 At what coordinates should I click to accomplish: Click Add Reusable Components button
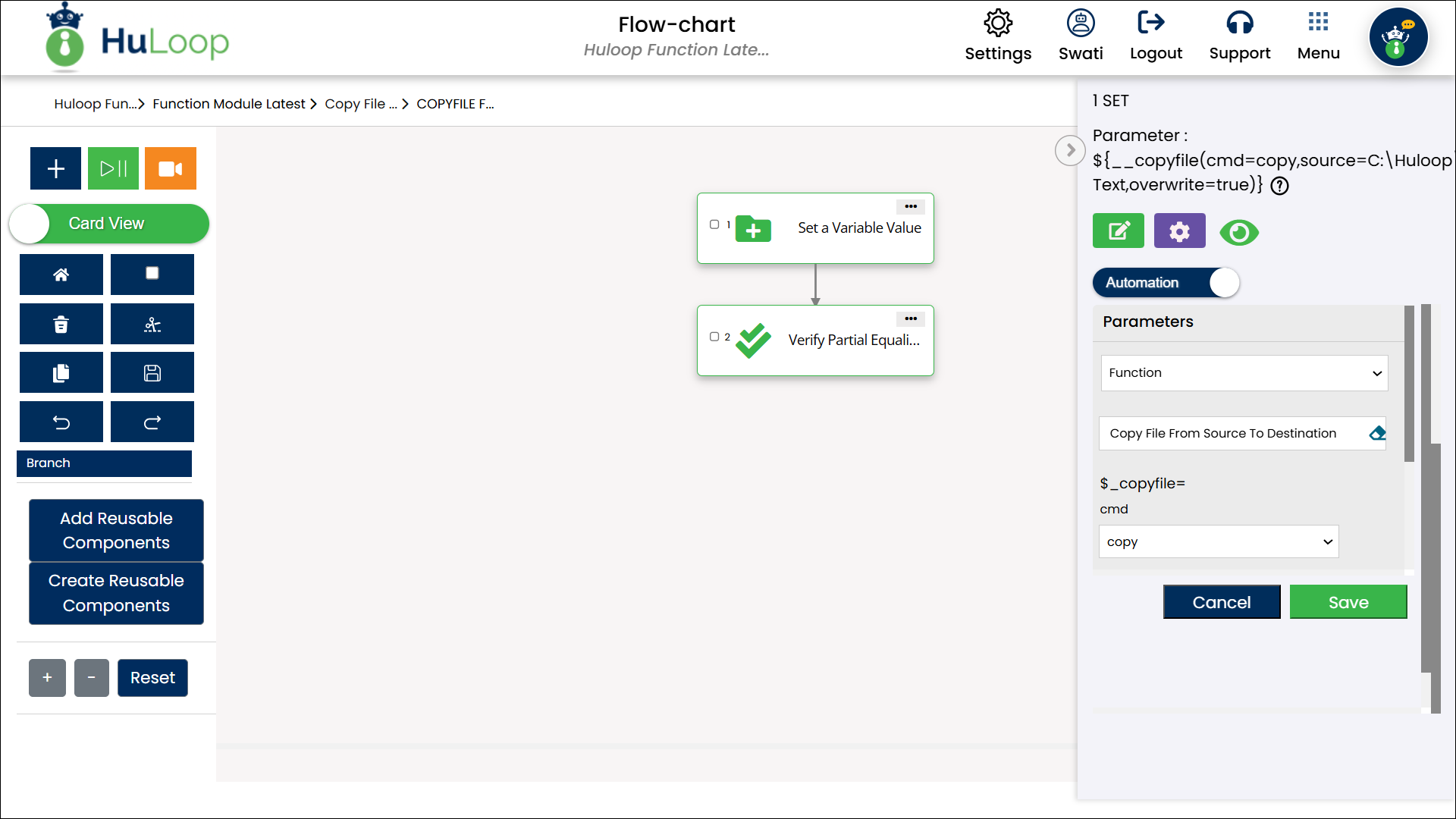[116, 530]
